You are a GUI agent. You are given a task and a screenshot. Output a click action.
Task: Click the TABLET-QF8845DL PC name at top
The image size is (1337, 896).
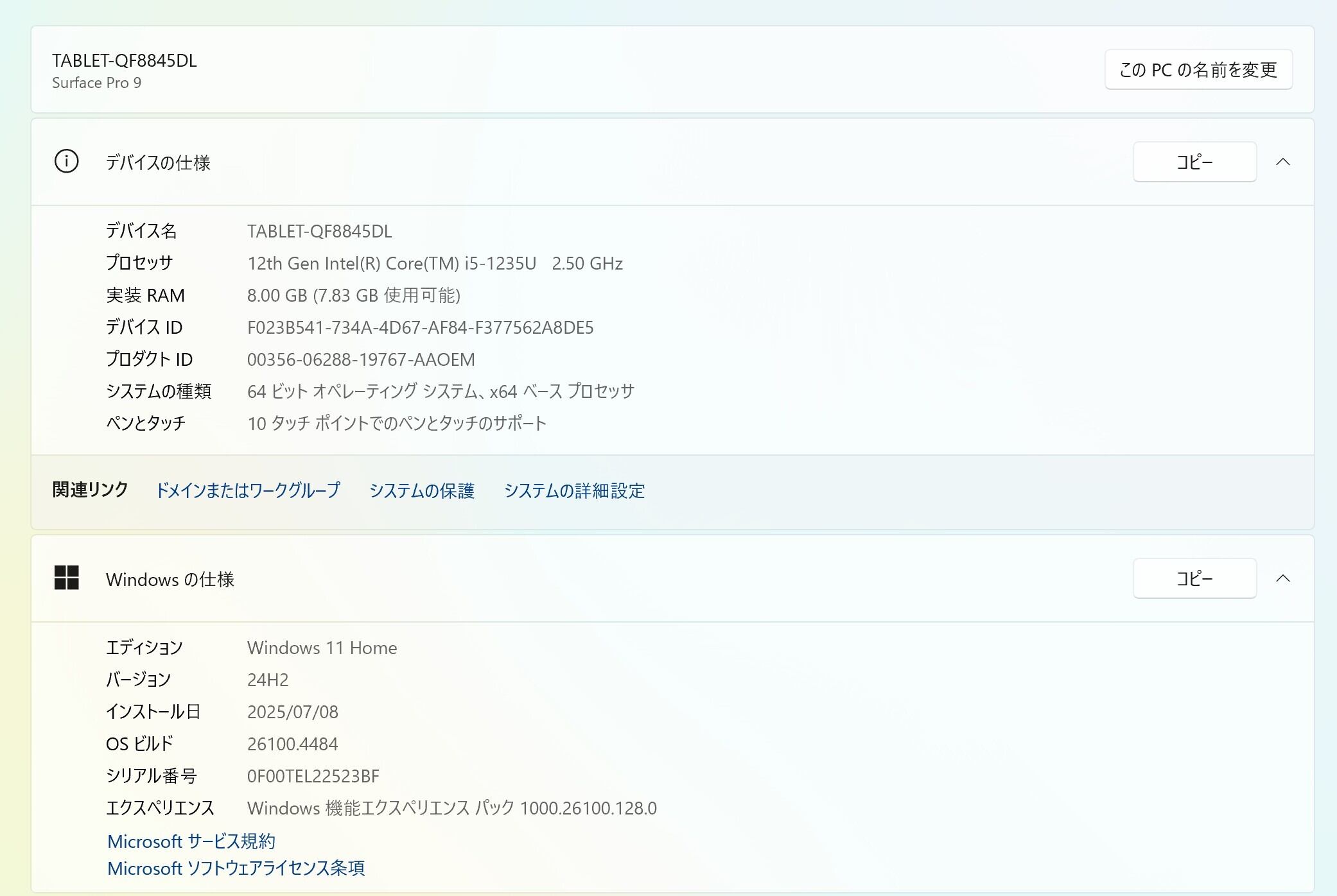click(124, 60)
